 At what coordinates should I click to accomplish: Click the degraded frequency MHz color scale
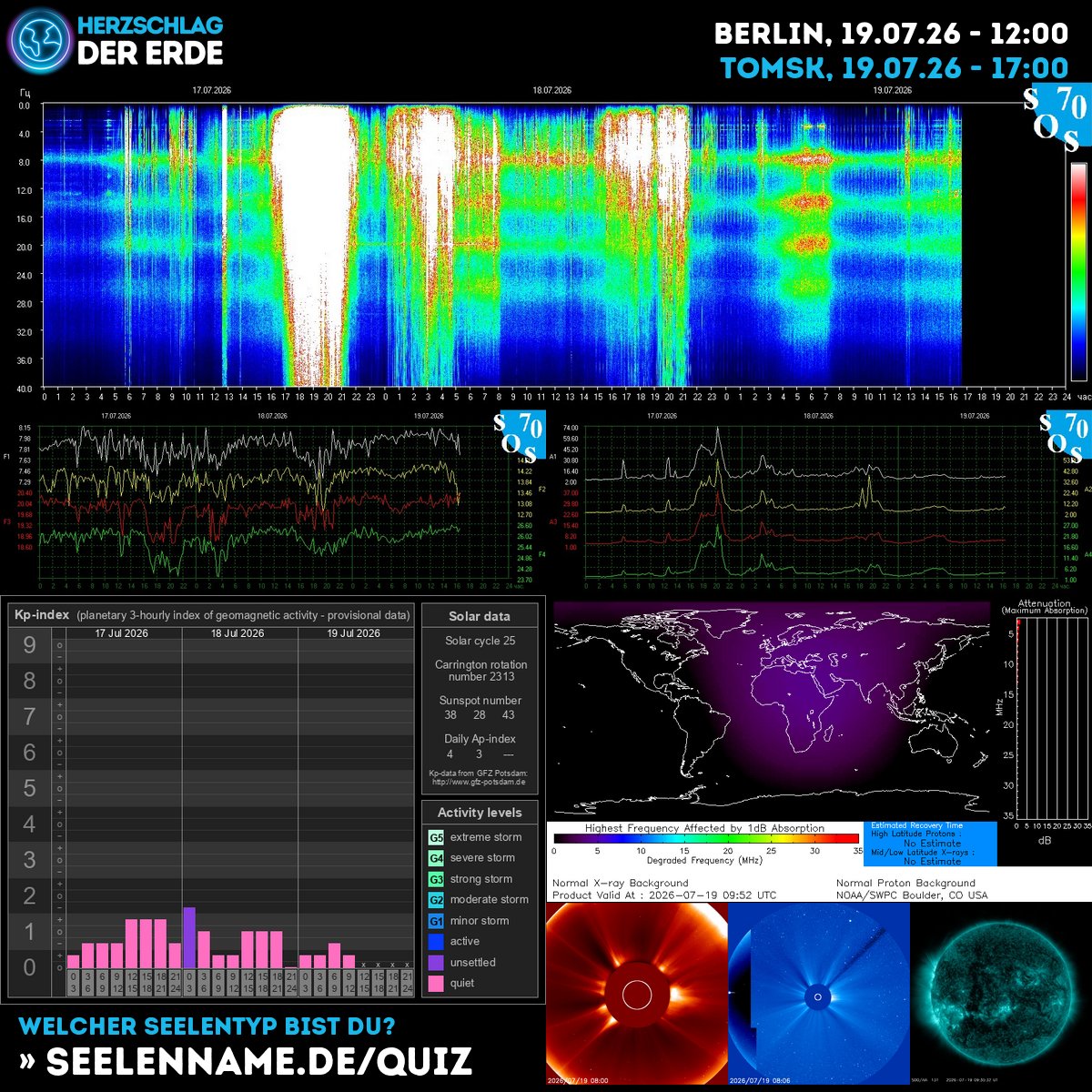point(706,839)
